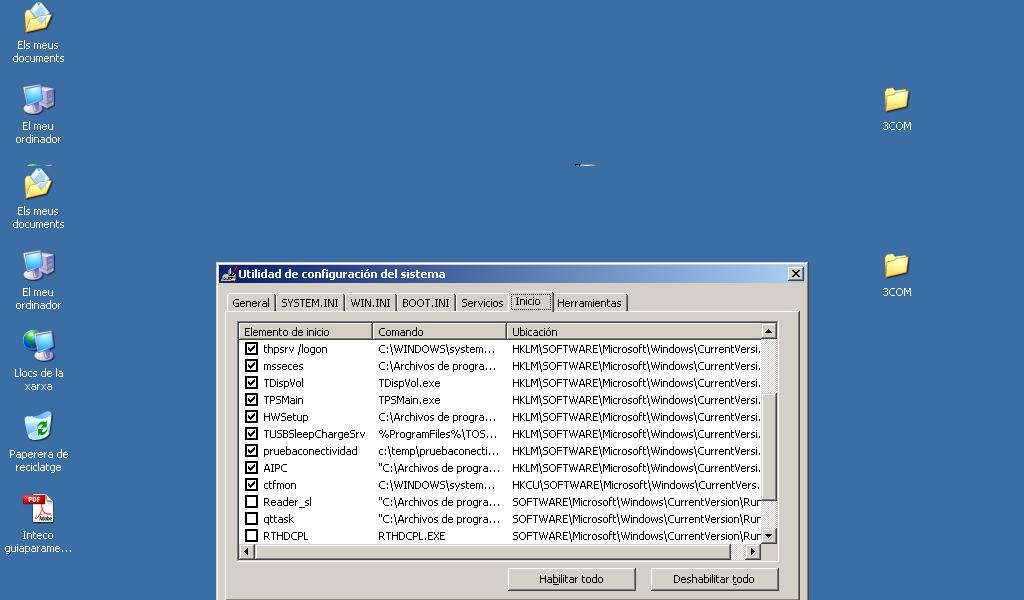The height and width of the screenshot is (600, 1024).
Task: Click the Deshabilitar todo button
Action: (x=713, y=579)
